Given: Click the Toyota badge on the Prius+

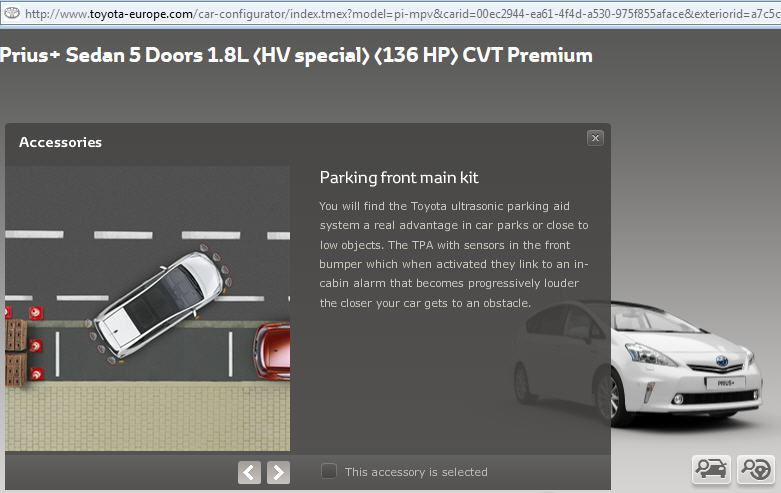Looking at the screenshot, I should [x=722, y=361].
